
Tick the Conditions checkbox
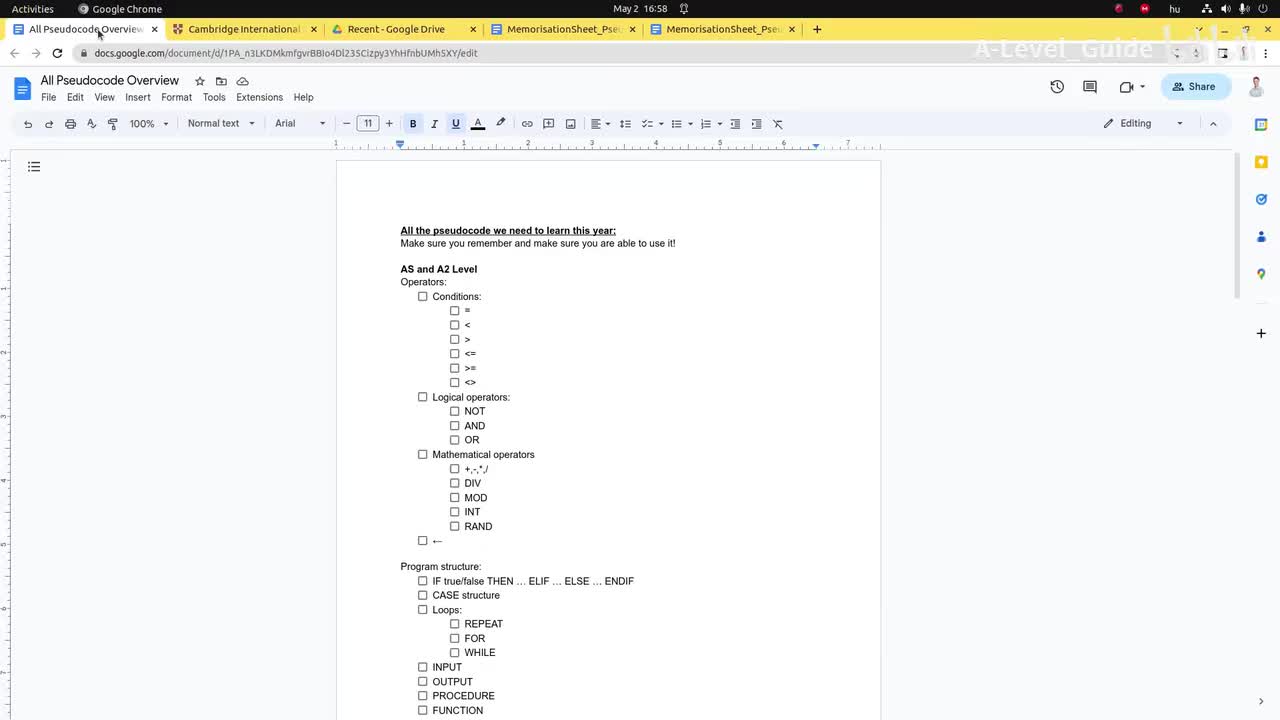(422, 297)
